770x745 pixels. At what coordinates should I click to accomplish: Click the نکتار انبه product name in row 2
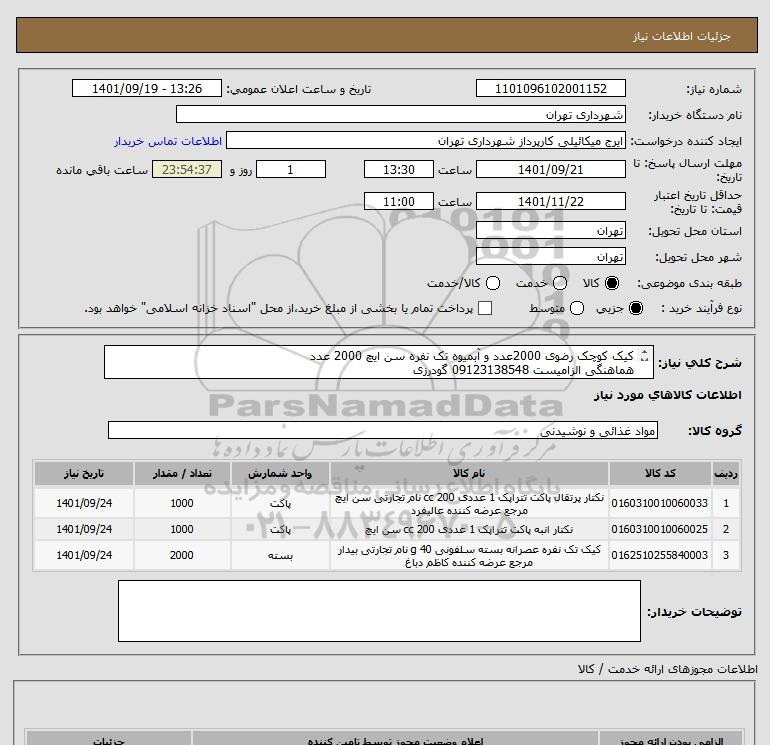click(469, 530)
